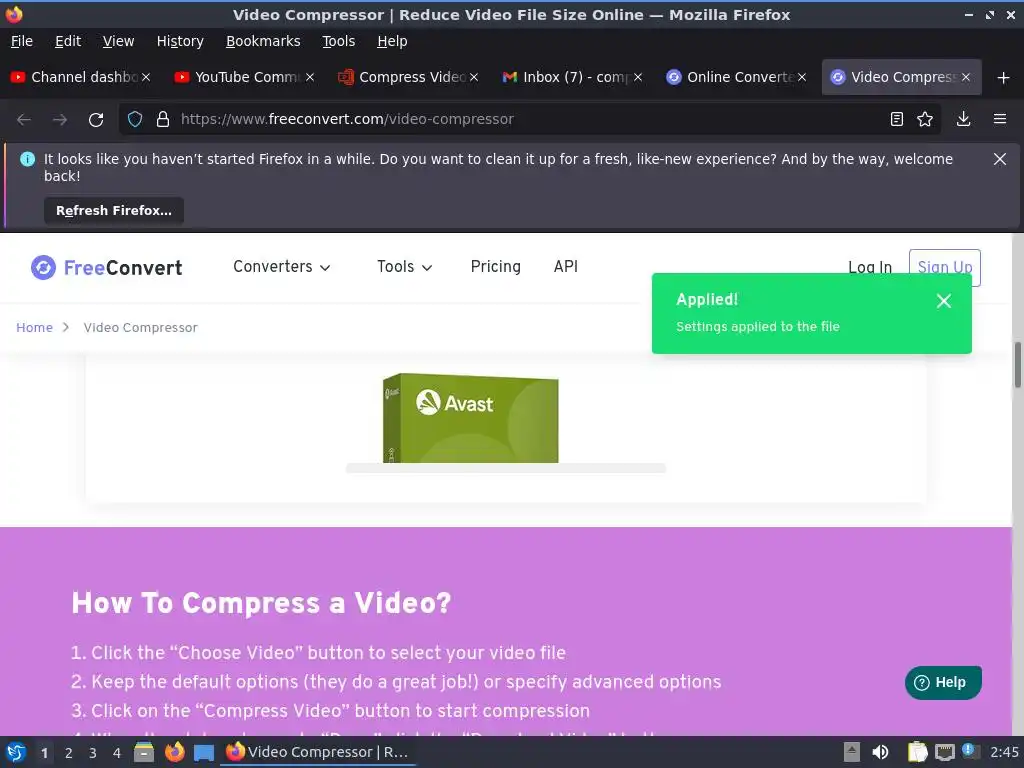This screenshot has width=1024, height=768.
Task: Open the Bookmarks menu
Action: coord(263,41)
